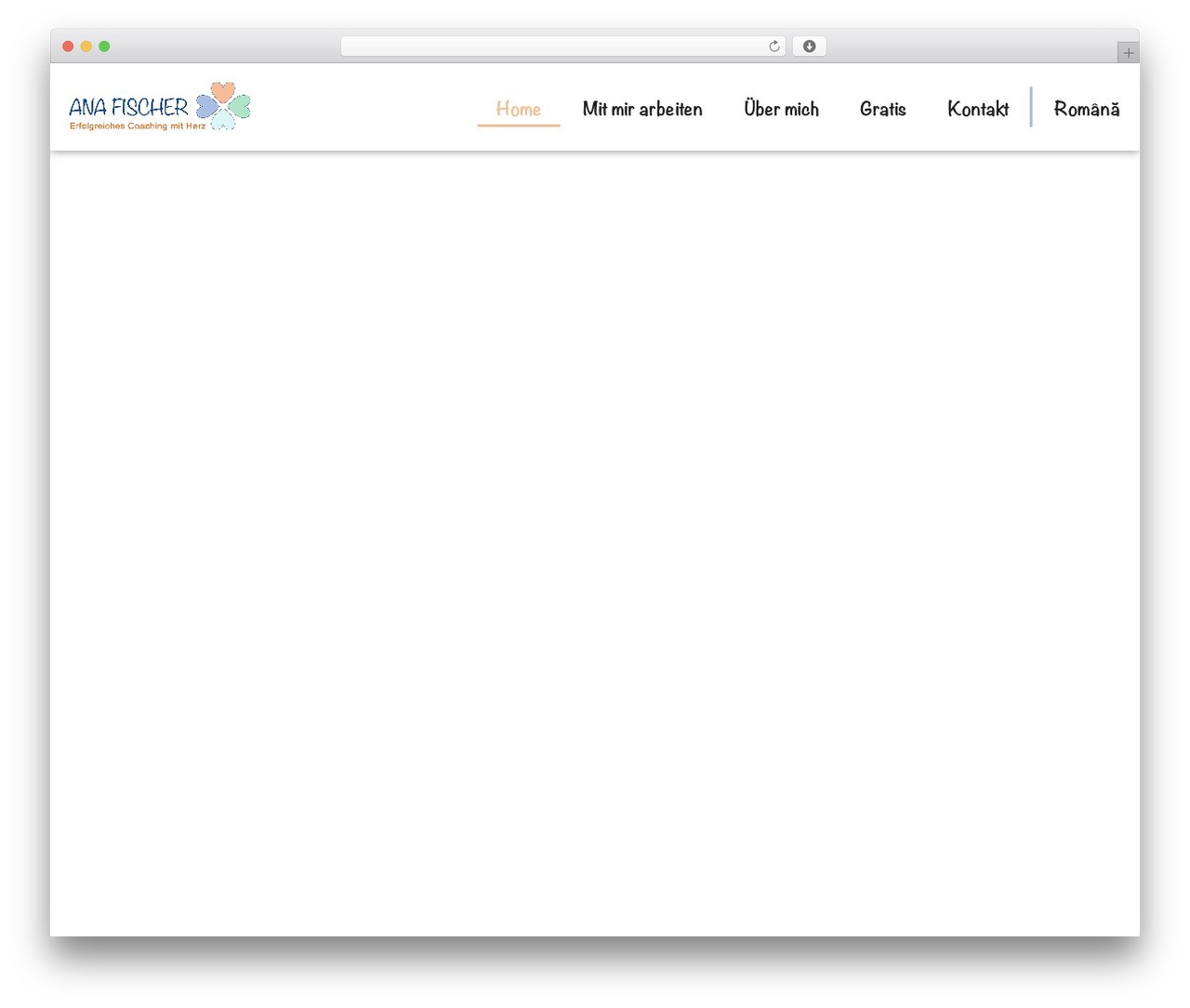Add a new tab with plus button
This screenshot has width=1190, height=1008.
click(x=1128, y=53)
